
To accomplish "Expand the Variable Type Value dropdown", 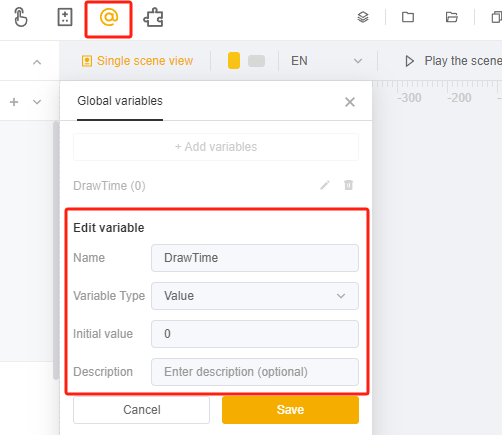I will pyautogui.click(x=255, y=296).
